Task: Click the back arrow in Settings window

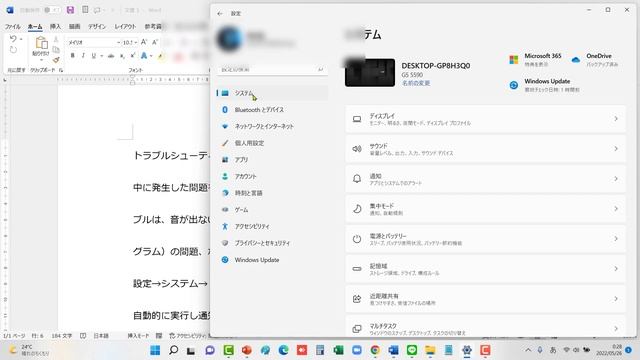Action: click(x=220, y=13)
